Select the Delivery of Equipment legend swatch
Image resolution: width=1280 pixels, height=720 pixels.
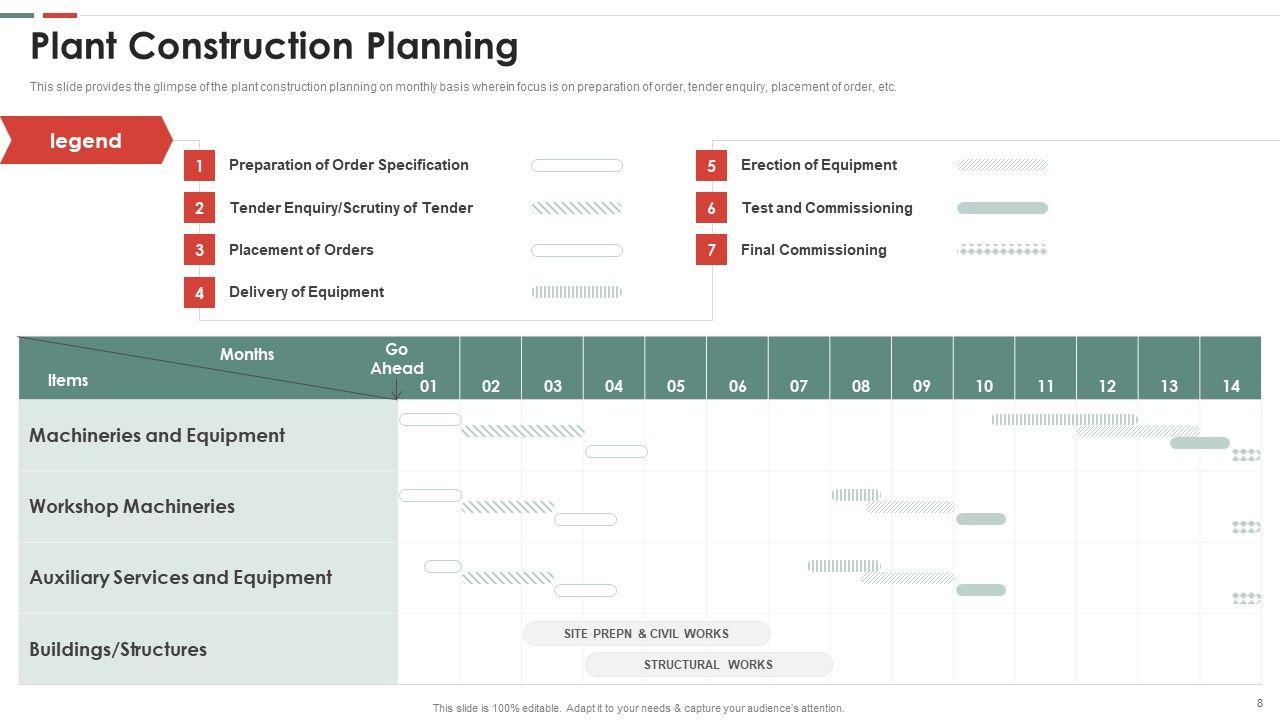coord(576,292)
